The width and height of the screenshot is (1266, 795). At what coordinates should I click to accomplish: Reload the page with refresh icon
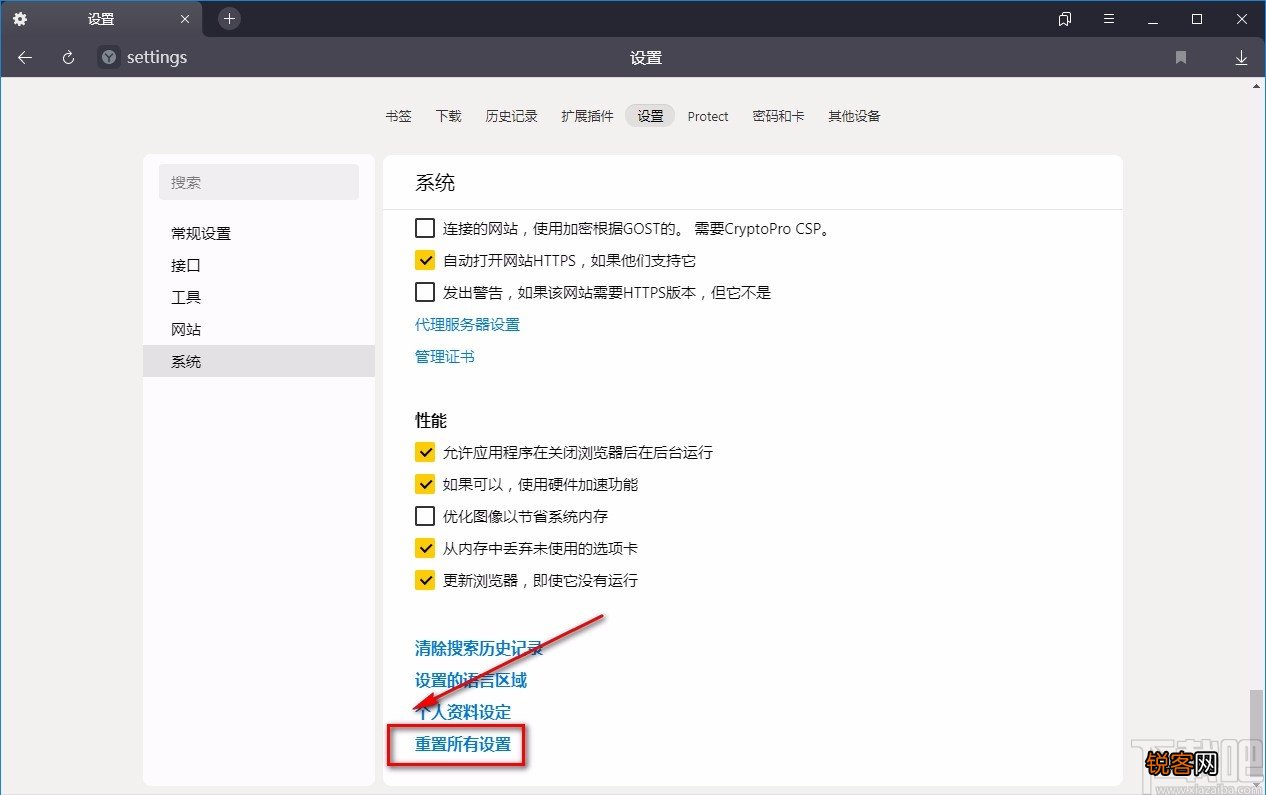[x=68, y=58]
